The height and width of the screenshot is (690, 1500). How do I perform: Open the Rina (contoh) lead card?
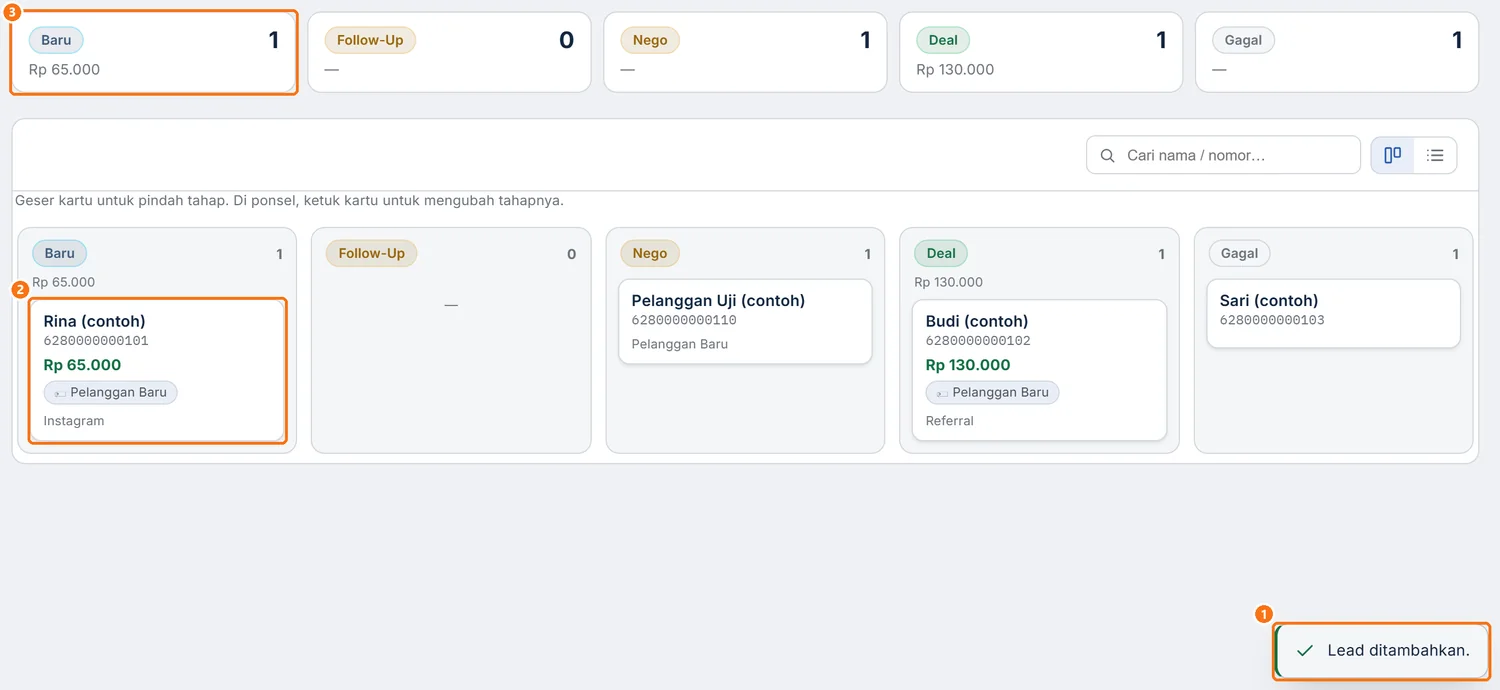[158, 370]
